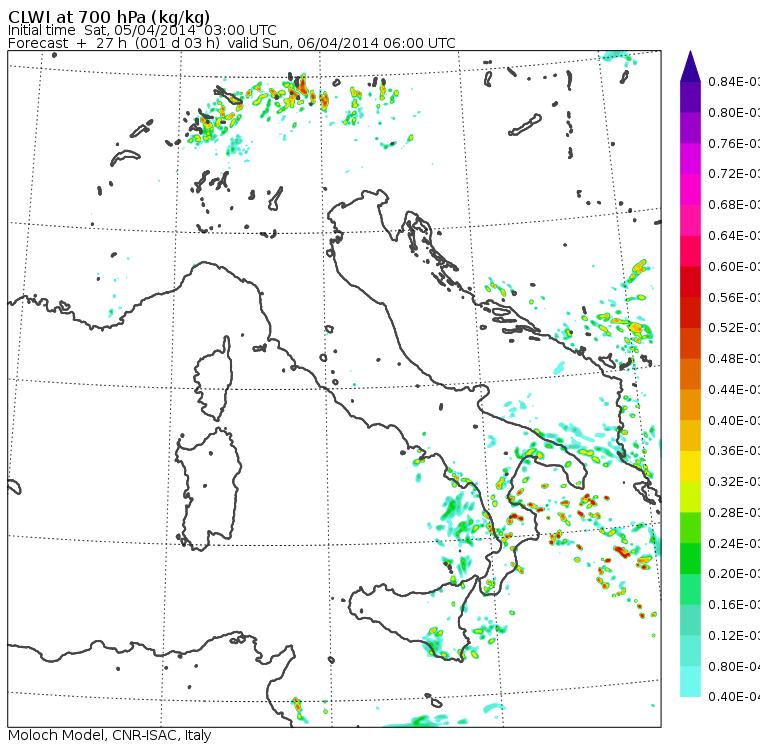760x749 pixels.
Task: Click the 0.16E-03 legend label
Action: tap(734, 605)
